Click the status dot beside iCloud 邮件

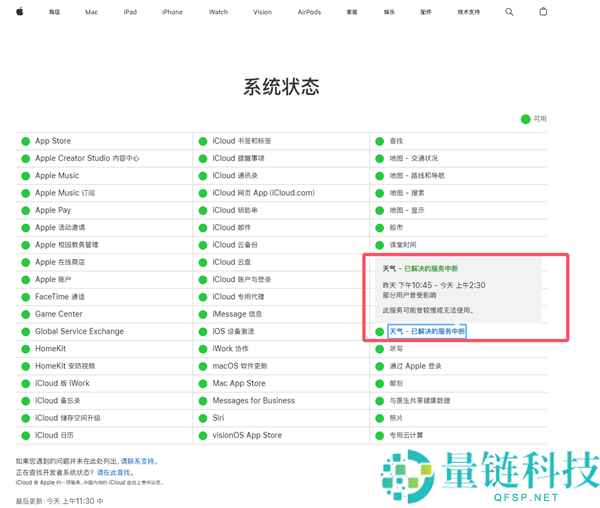(x=203, y=228)
